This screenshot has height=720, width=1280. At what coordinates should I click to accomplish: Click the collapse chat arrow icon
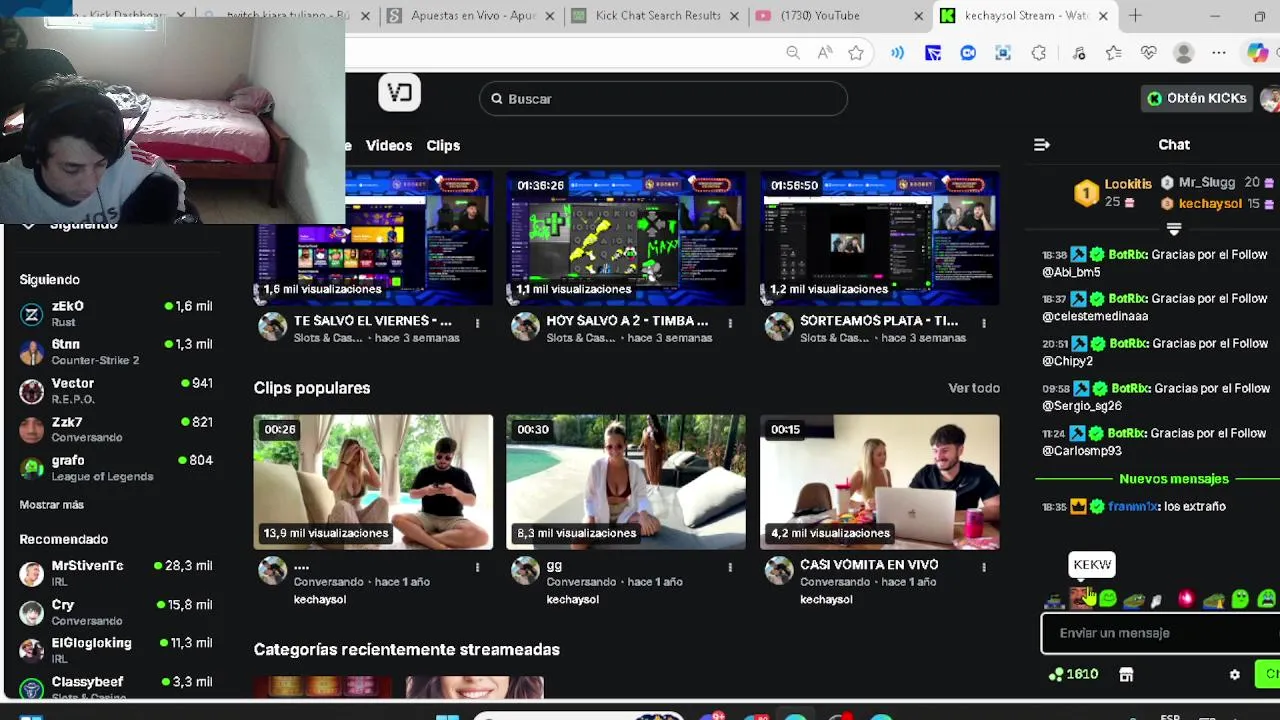tap(1041, 145)
